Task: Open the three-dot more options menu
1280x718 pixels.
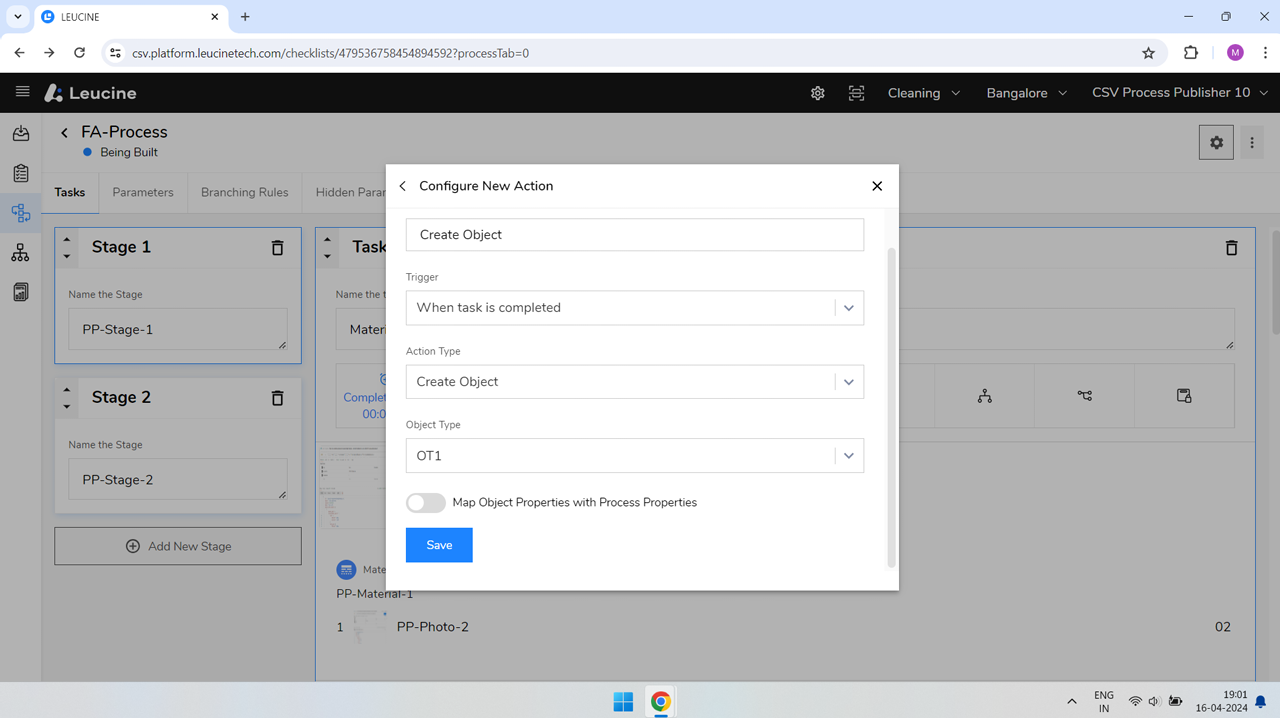Action: (1252, 143)
